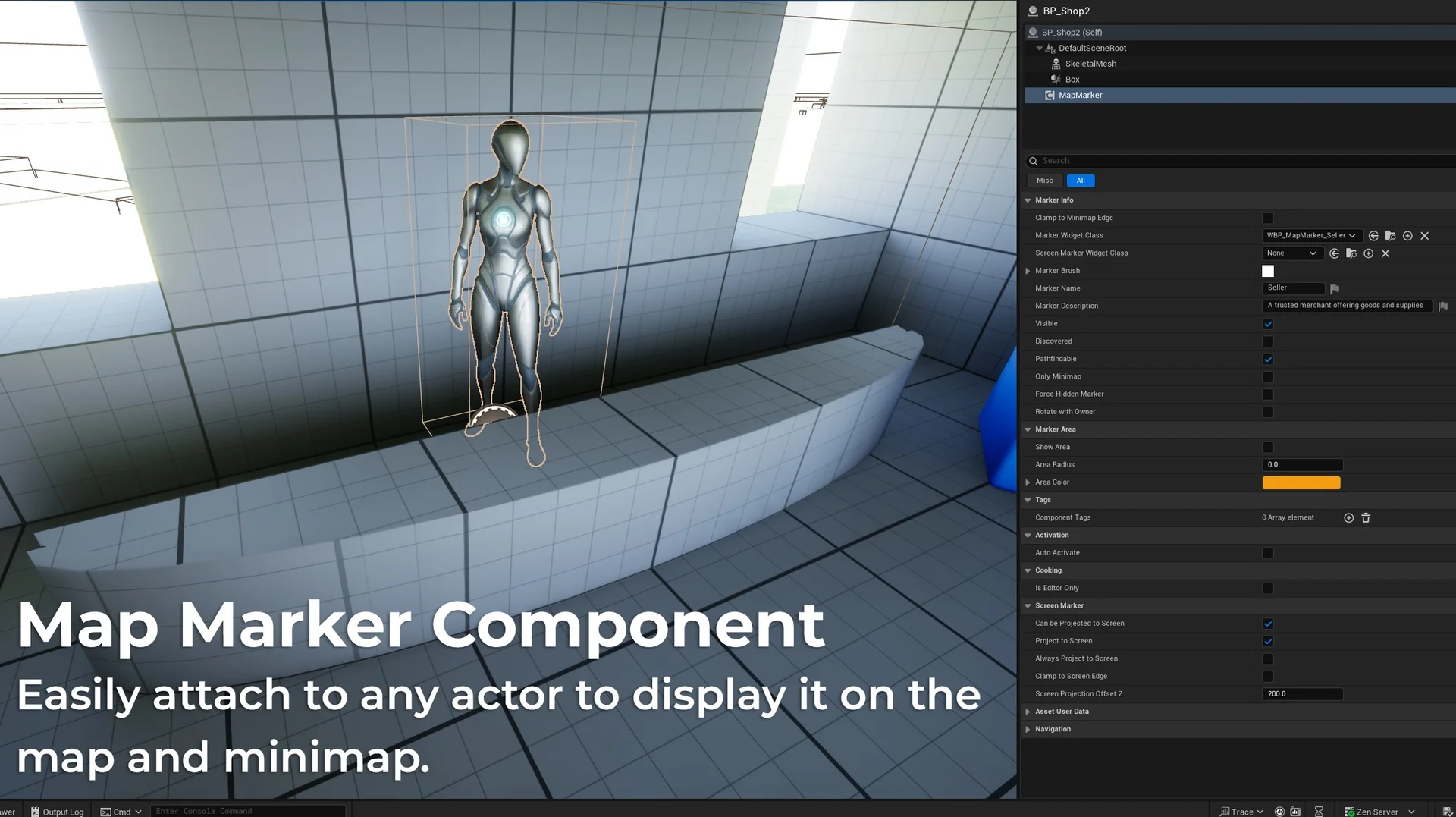Empty Component Tags using the trash icon

click(x=1366, y=517)
